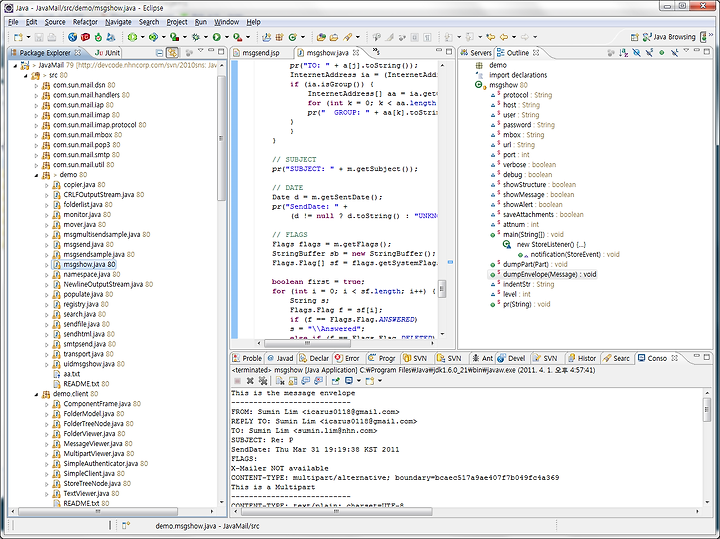Screen dimensions: 720x539
Task: Close the msgshow.java editor tab
Action: coord(356,53)
